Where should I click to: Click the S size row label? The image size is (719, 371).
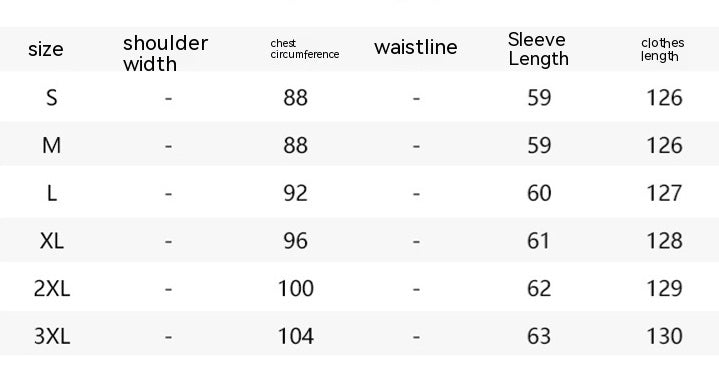pyautogui.click(x=52, y=98)
